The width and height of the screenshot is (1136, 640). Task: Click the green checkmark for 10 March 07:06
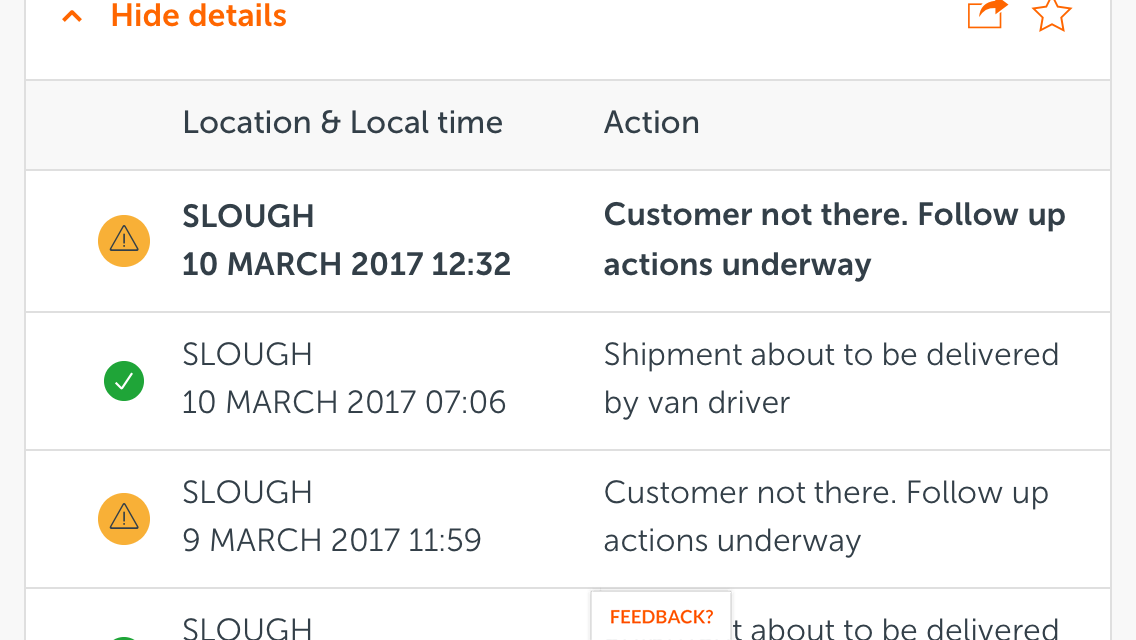pyautogui.click(x=124, y=381)
